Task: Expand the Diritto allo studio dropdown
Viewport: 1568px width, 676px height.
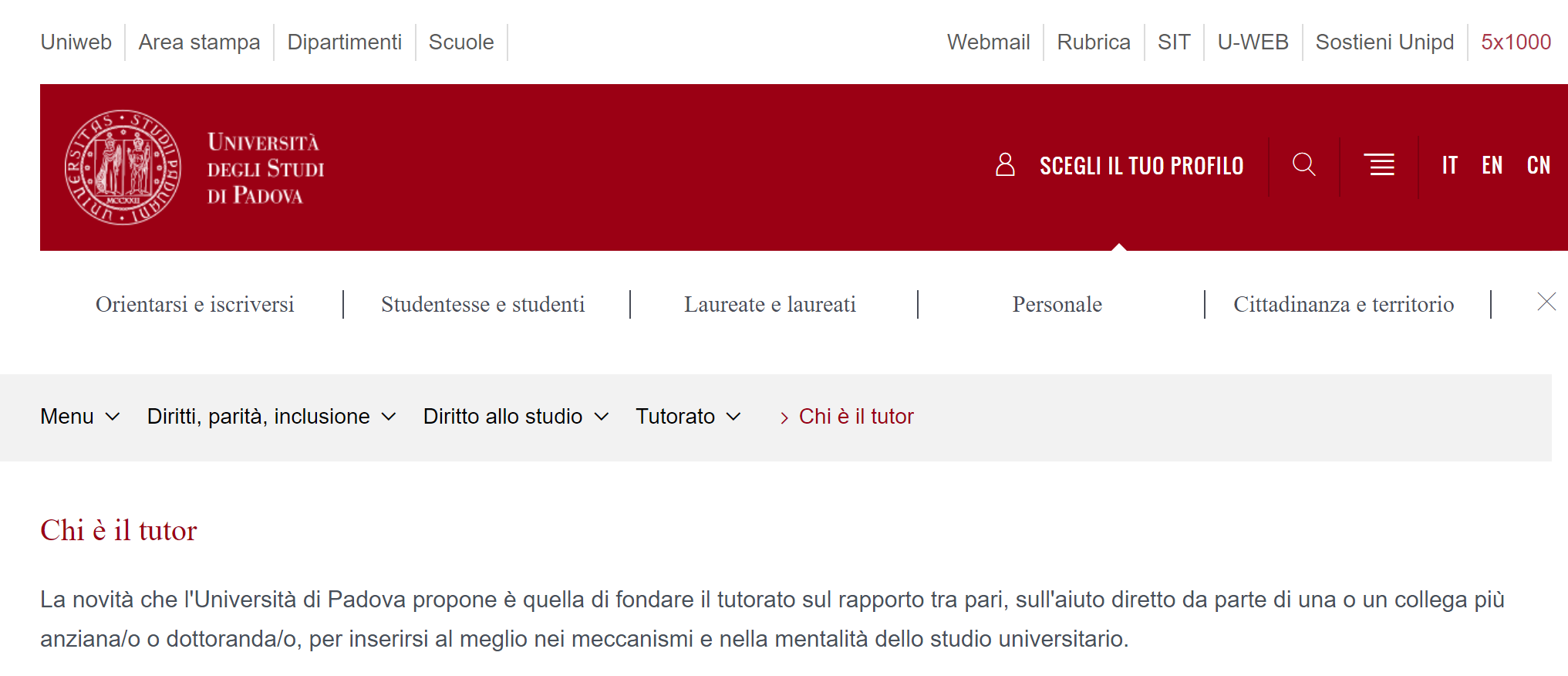Action: coord(515,417)
